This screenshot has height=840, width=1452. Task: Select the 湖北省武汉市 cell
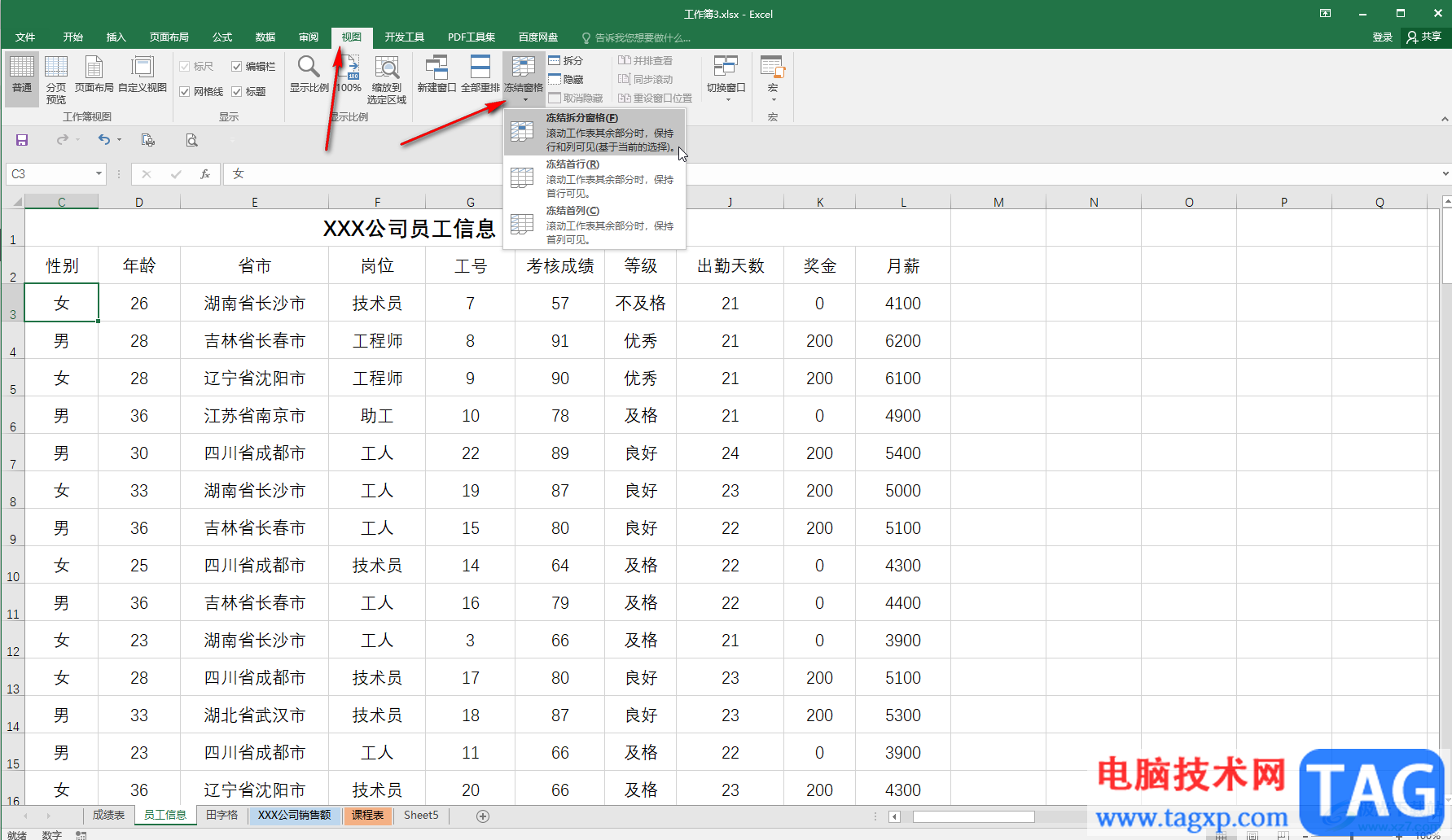click(254, 715)
